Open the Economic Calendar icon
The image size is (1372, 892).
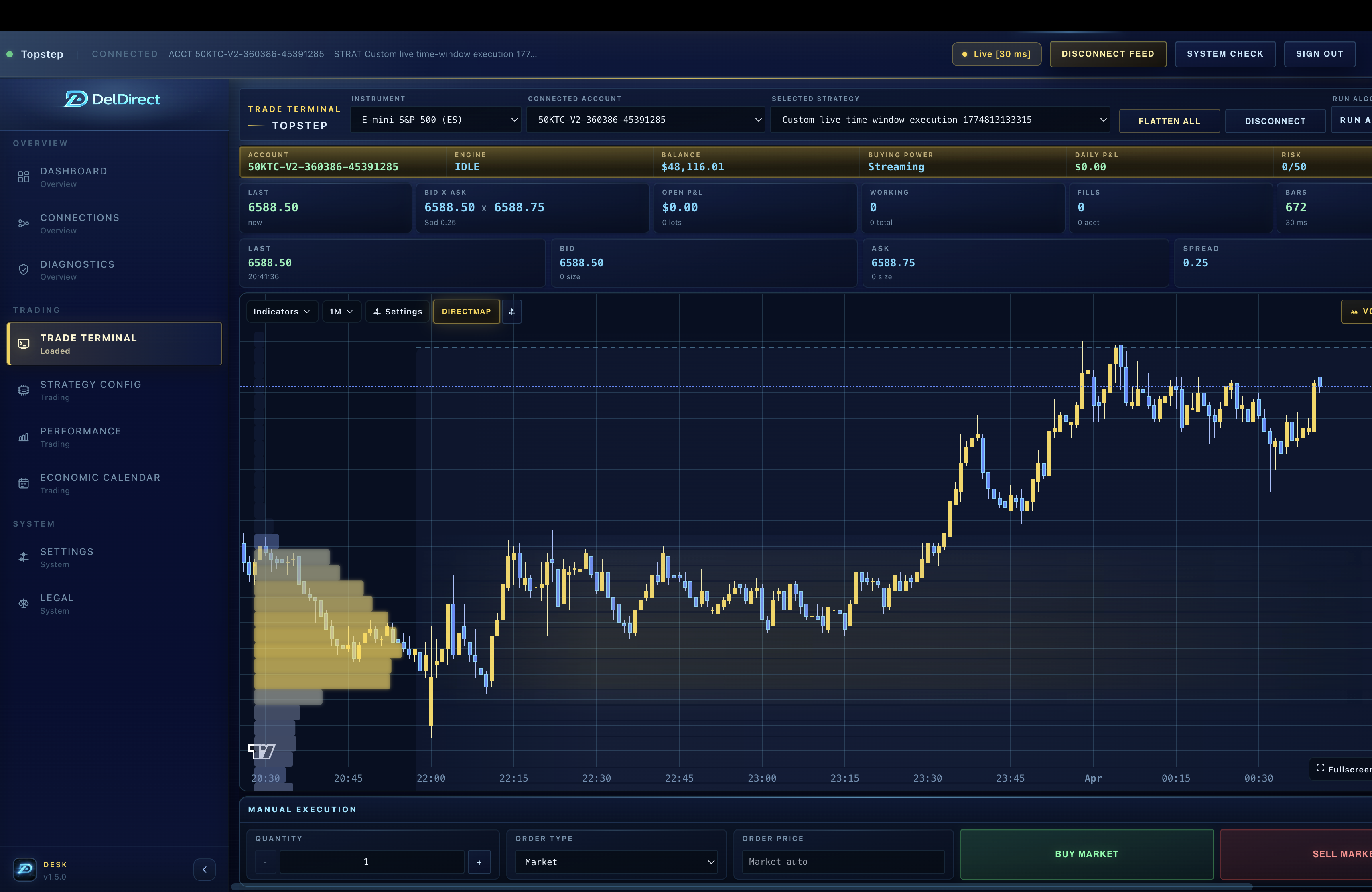click(x=23, y=483)
